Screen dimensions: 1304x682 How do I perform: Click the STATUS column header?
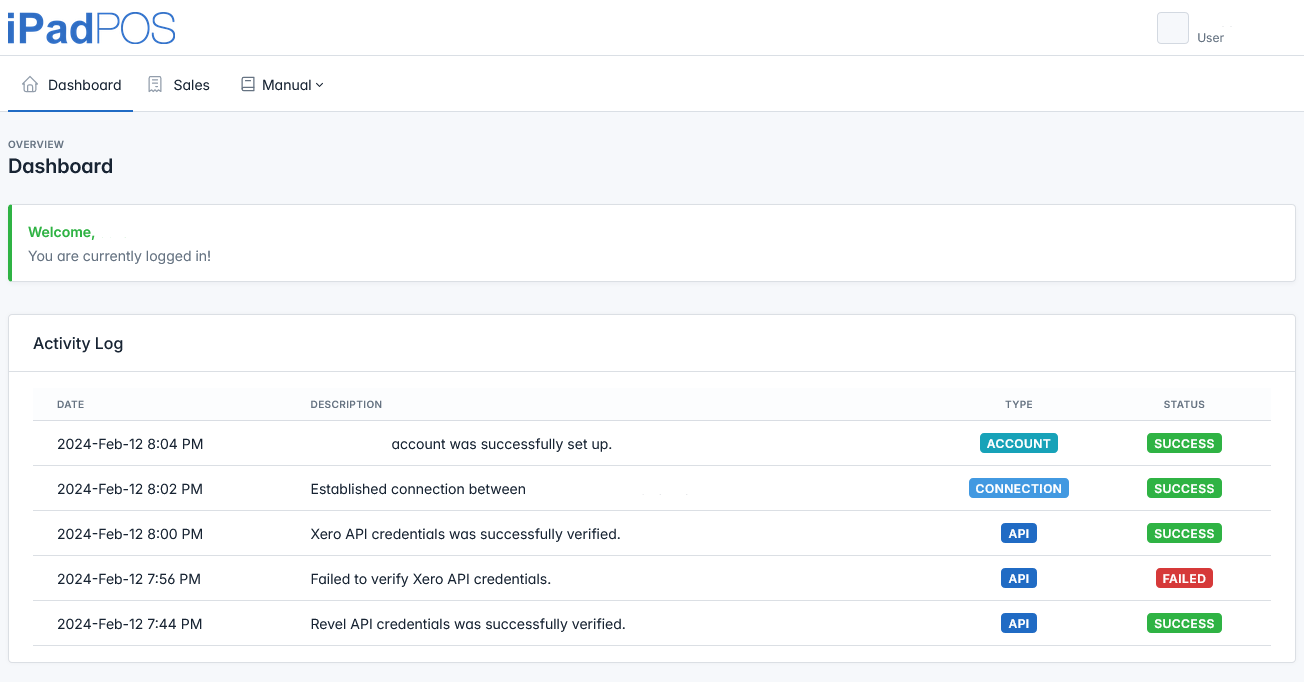click(x=1184, y=405)
